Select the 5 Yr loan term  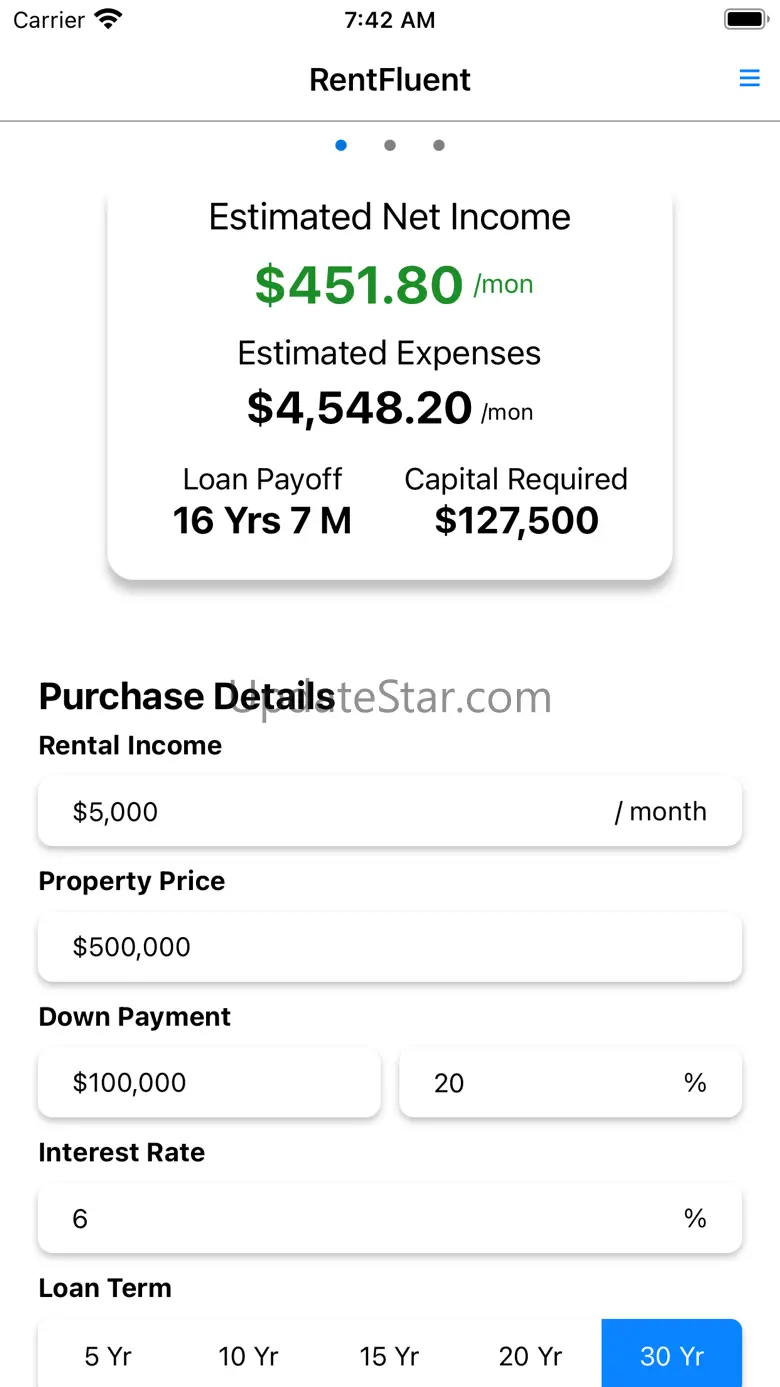(x=108, y=1355)
